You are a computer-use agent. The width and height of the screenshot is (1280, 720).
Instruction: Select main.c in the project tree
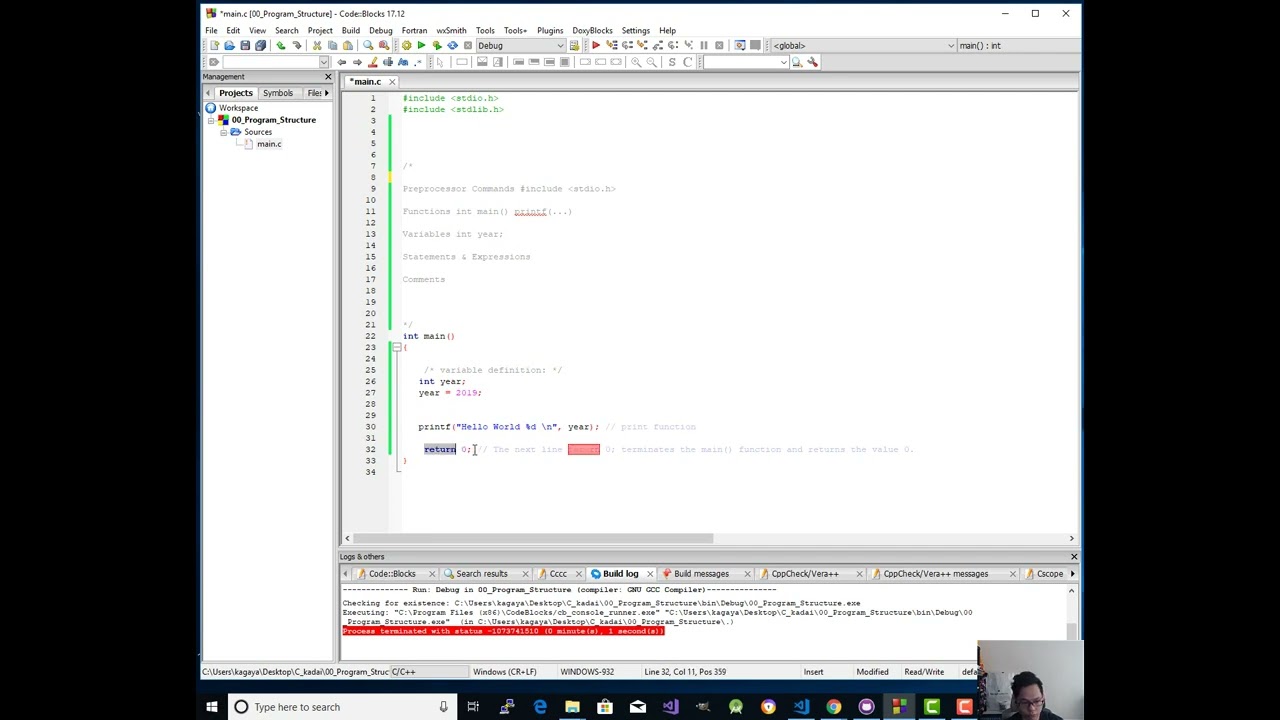(x=268, y=144)
